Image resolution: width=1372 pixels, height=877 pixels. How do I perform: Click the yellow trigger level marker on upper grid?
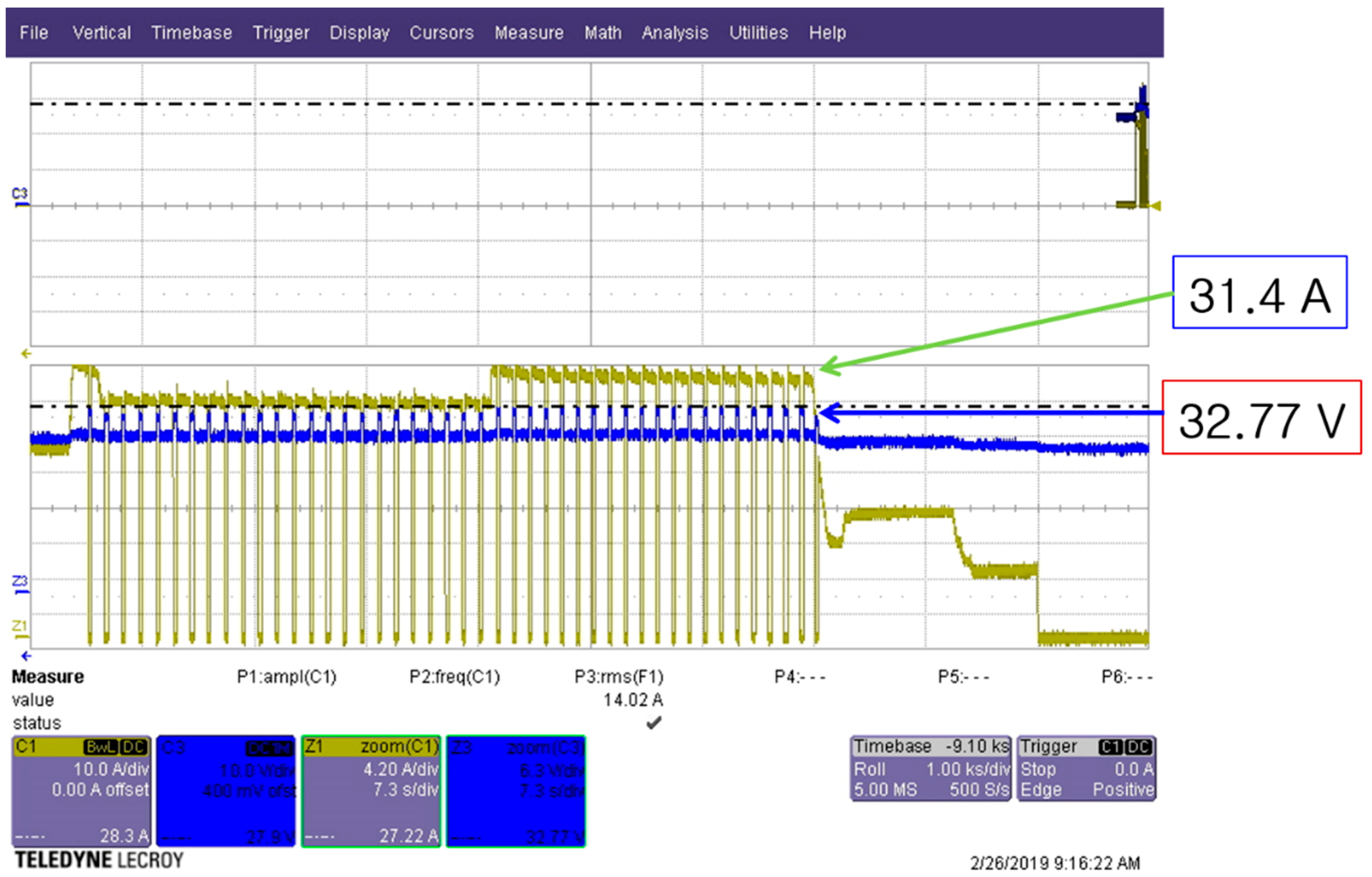[1156, 206]
